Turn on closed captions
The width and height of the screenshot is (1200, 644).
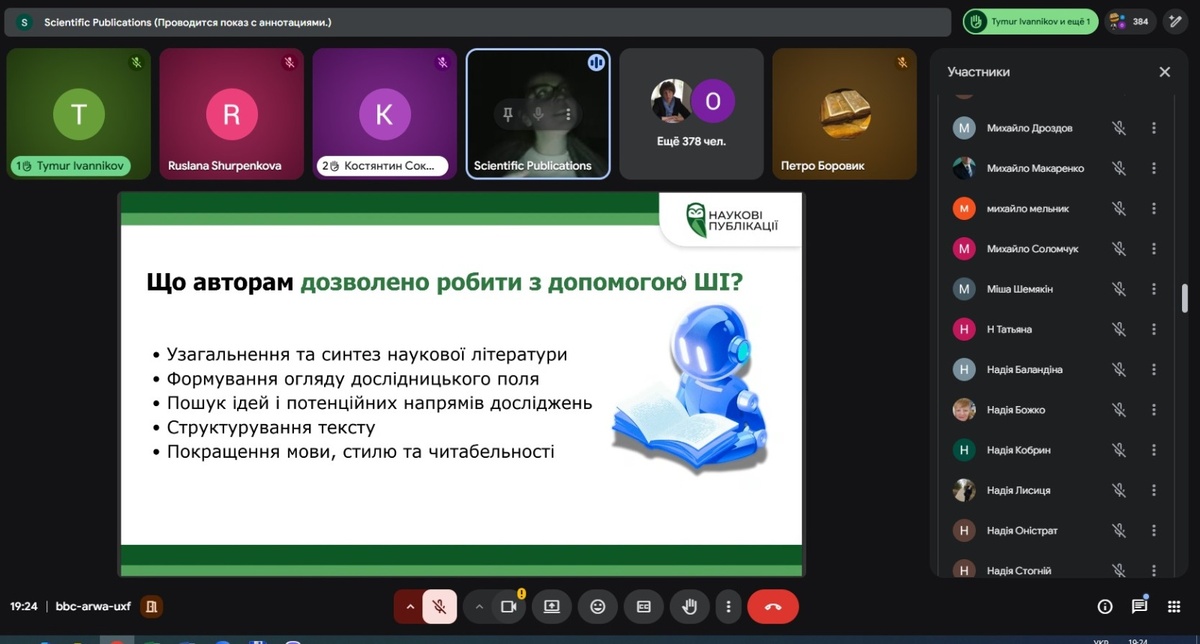pos(644,606)
